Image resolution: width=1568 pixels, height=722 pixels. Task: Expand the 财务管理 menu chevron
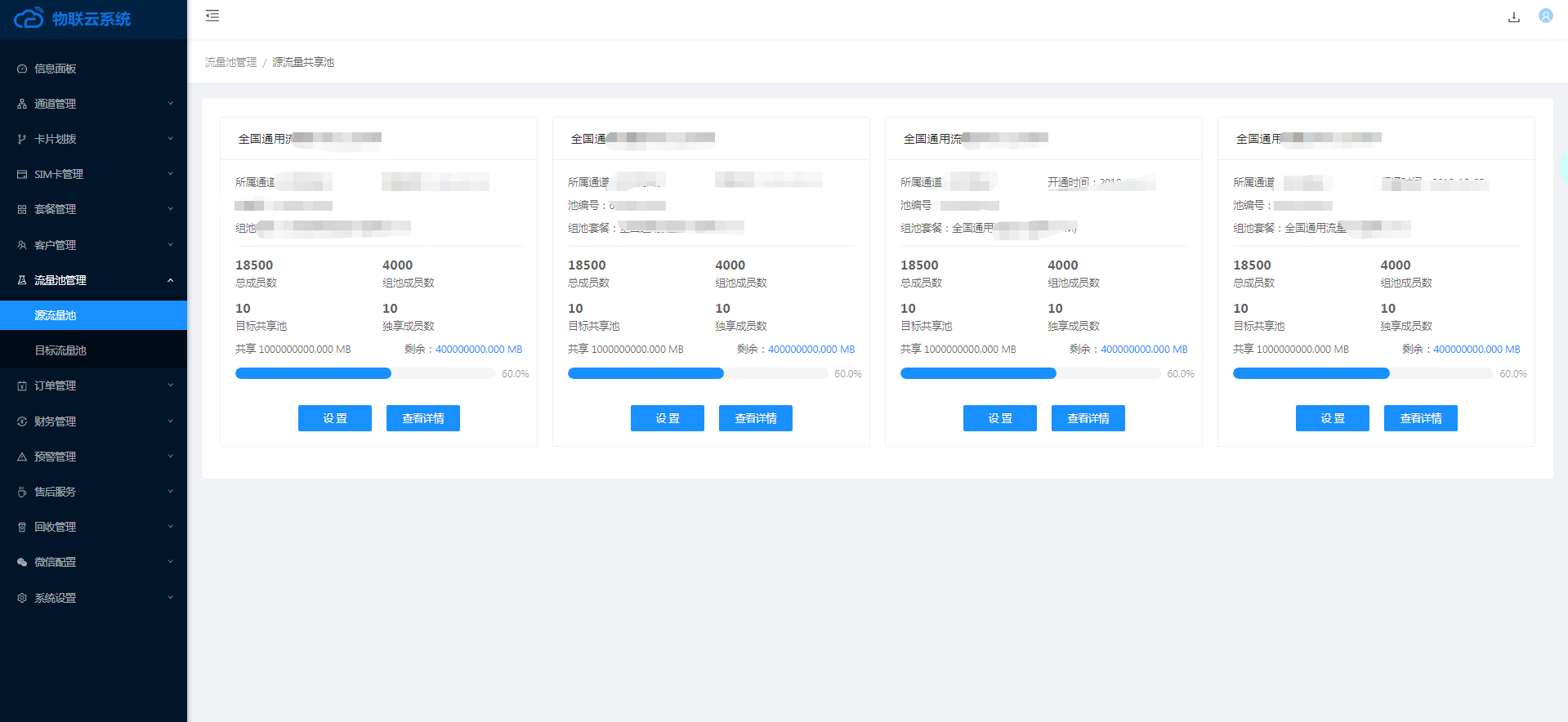pyautogui.click(x=171, y=421)
